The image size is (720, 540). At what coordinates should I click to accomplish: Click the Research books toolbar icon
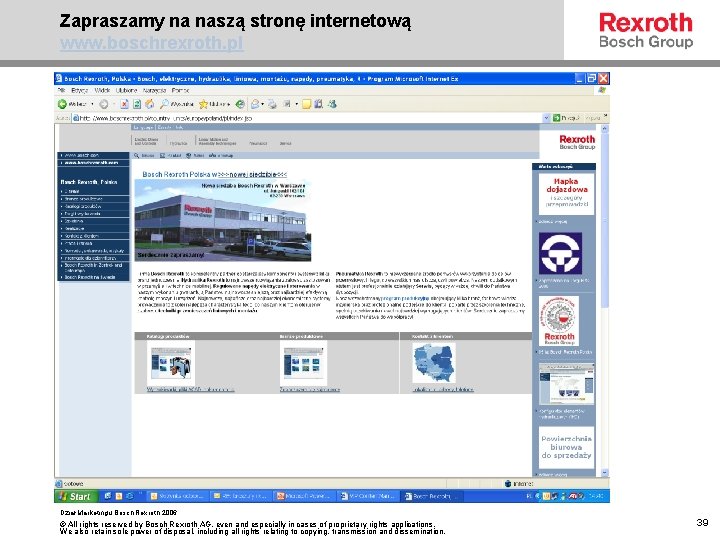pyautogui.click(x=319, y=104)
